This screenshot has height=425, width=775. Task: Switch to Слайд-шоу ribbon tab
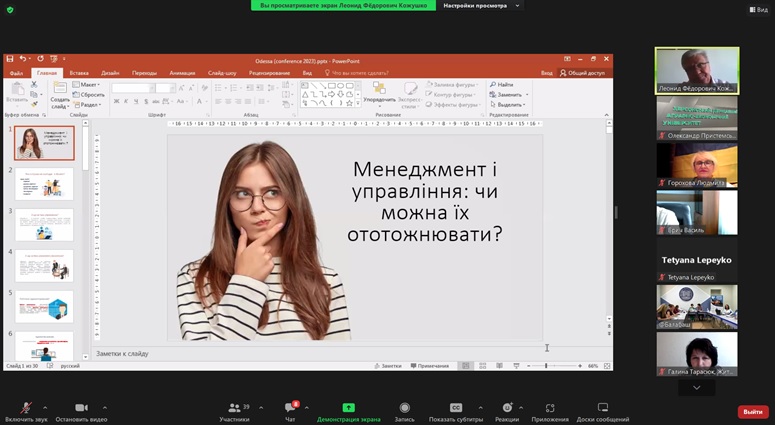pyautogui.click(x=222, y=73)
